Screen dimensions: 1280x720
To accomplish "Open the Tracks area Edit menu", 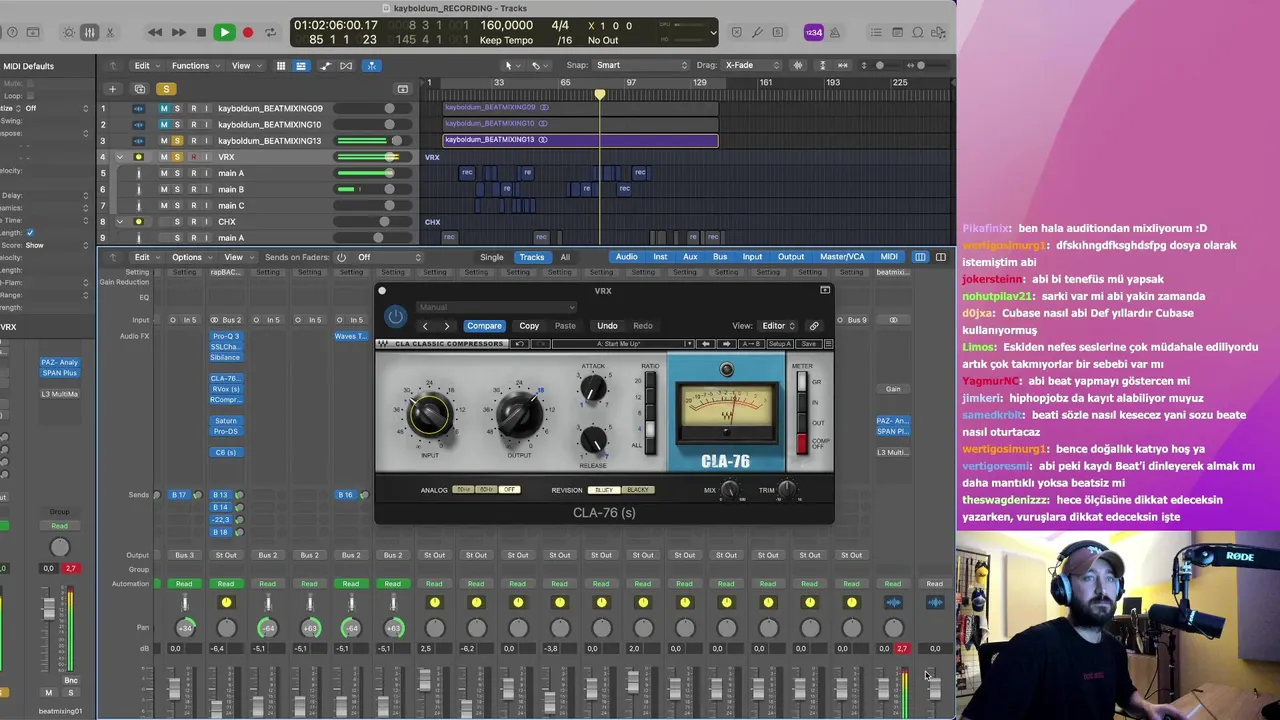I will pyautogui.click(x=146, y=66).
